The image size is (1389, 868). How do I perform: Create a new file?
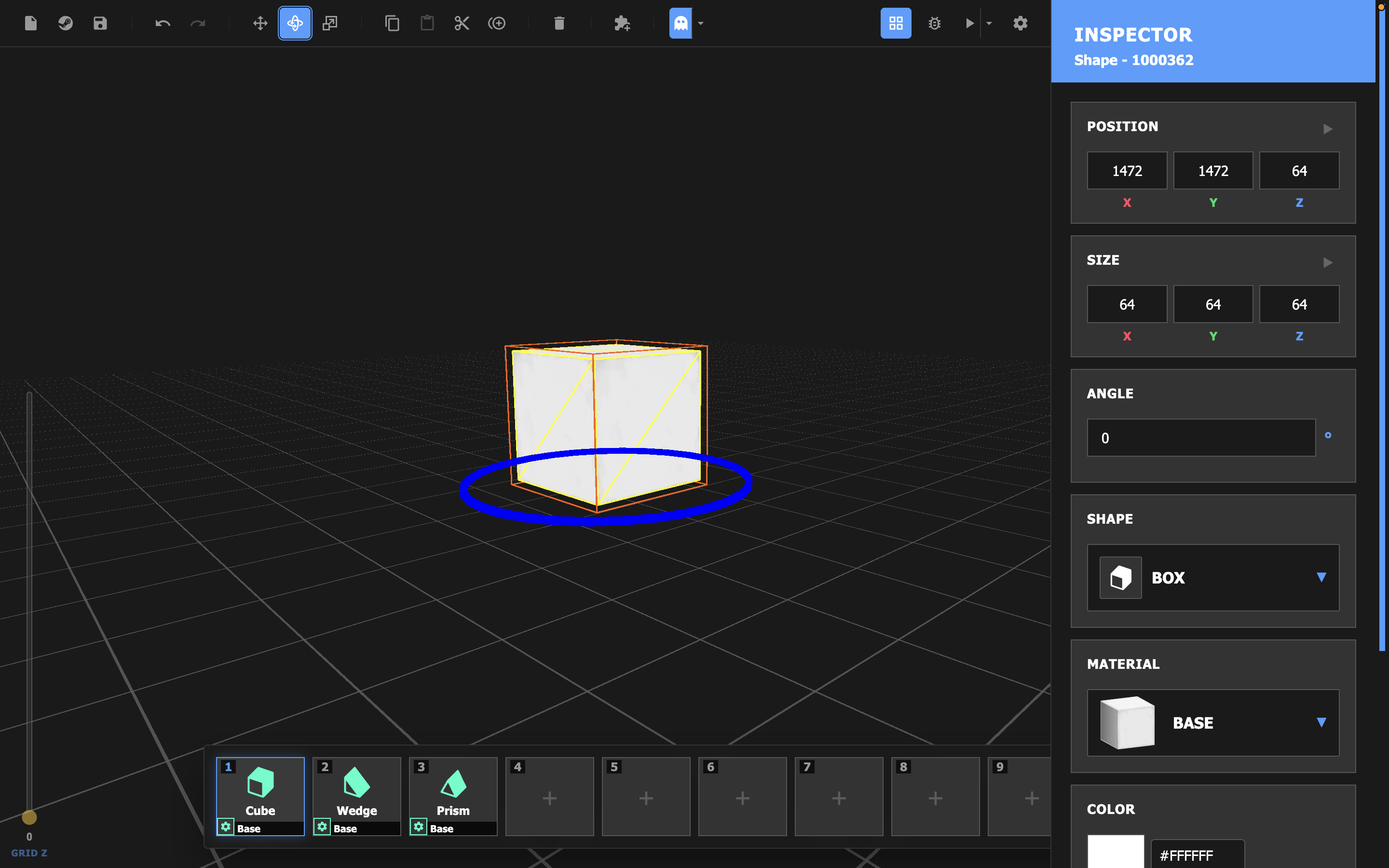[x=31, y=23]
